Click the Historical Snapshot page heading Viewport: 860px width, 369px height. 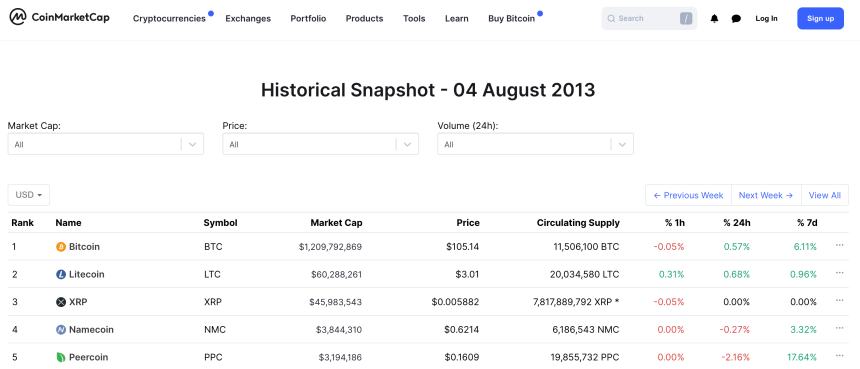click(428, 89)
